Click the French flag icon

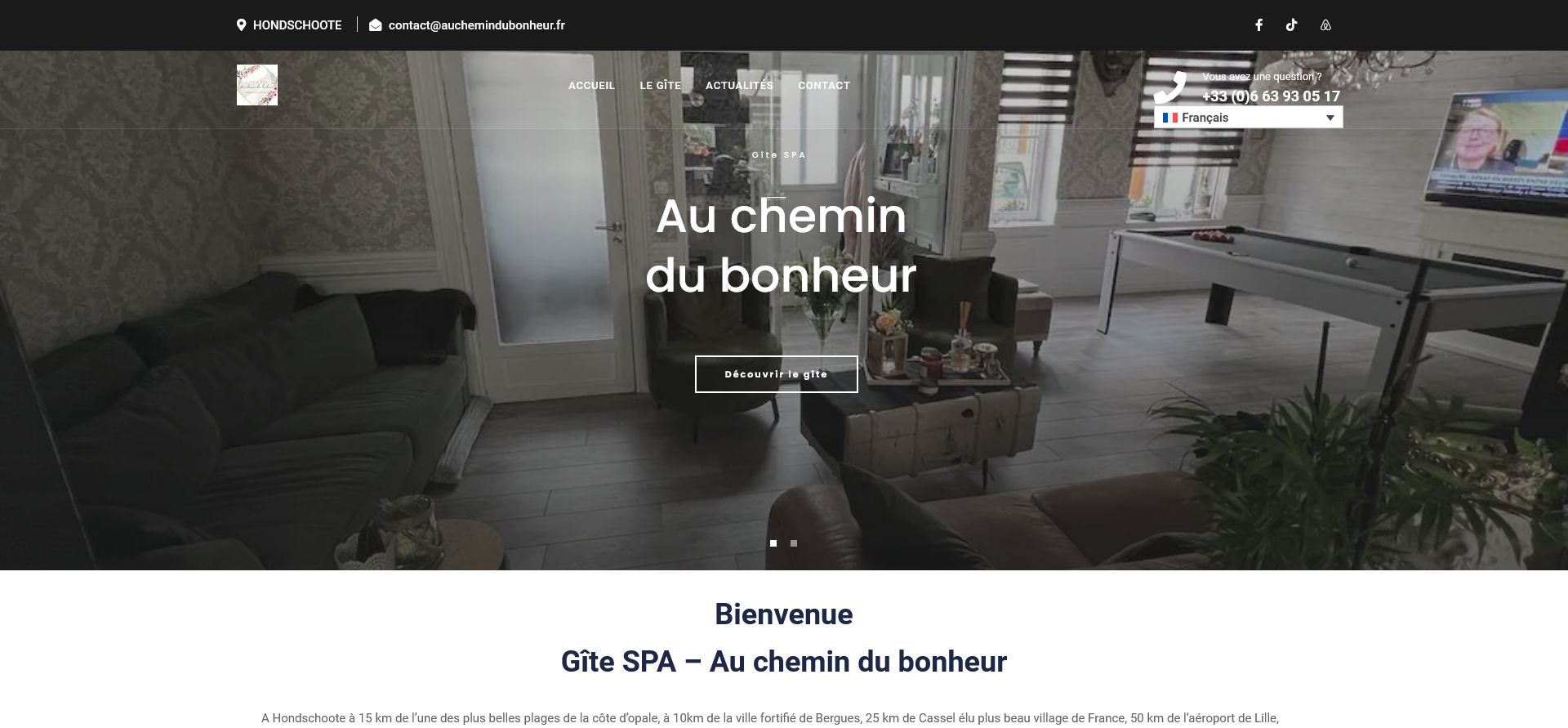coord(1170,118)
